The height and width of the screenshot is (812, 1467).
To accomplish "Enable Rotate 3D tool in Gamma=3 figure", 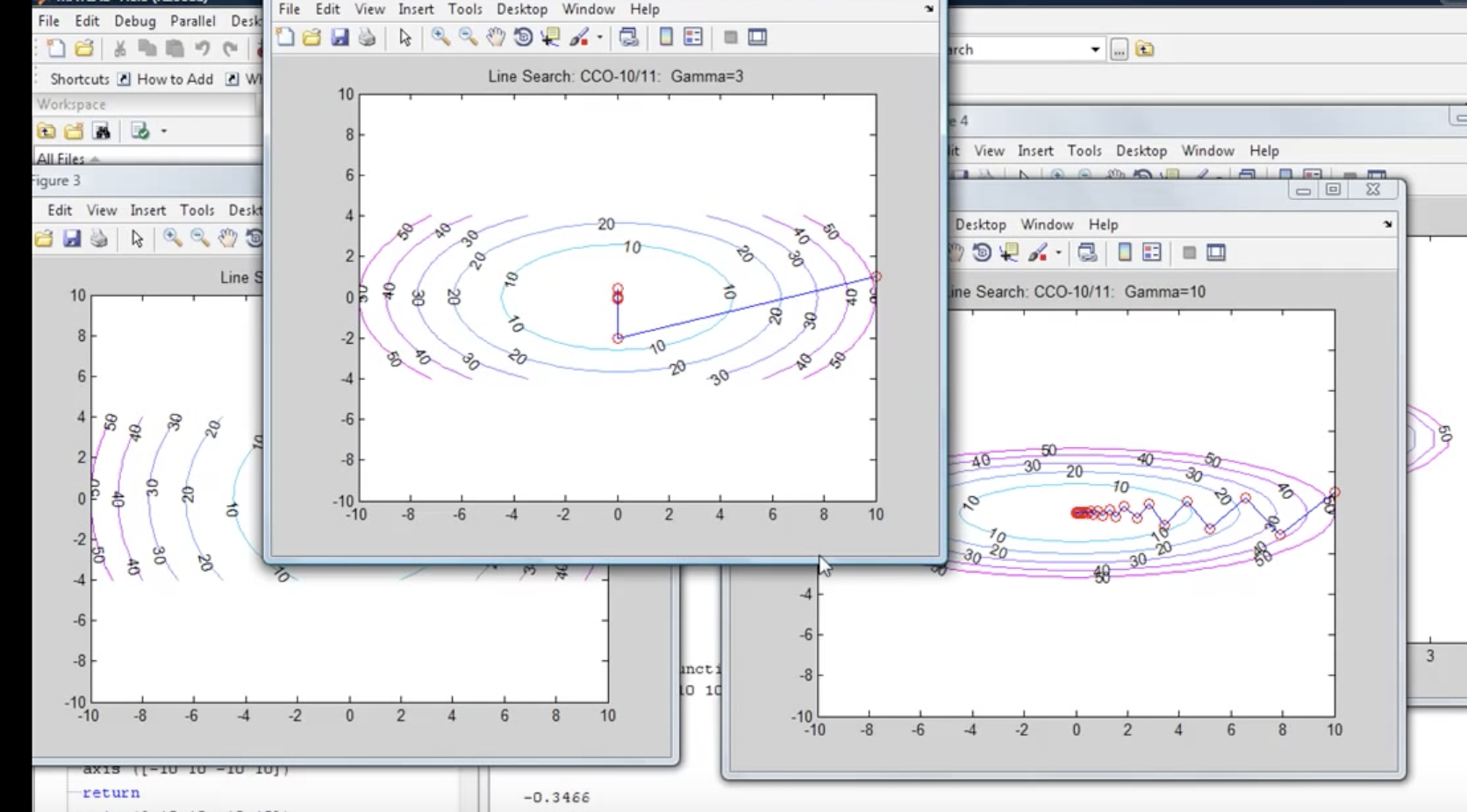I will pos(523,37).
